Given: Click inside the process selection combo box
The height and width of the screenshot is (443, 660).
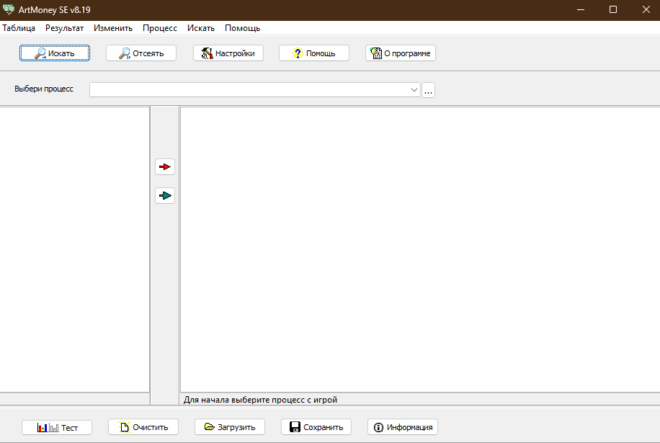Looking at the screenshot, I should (x=248, y=90).
